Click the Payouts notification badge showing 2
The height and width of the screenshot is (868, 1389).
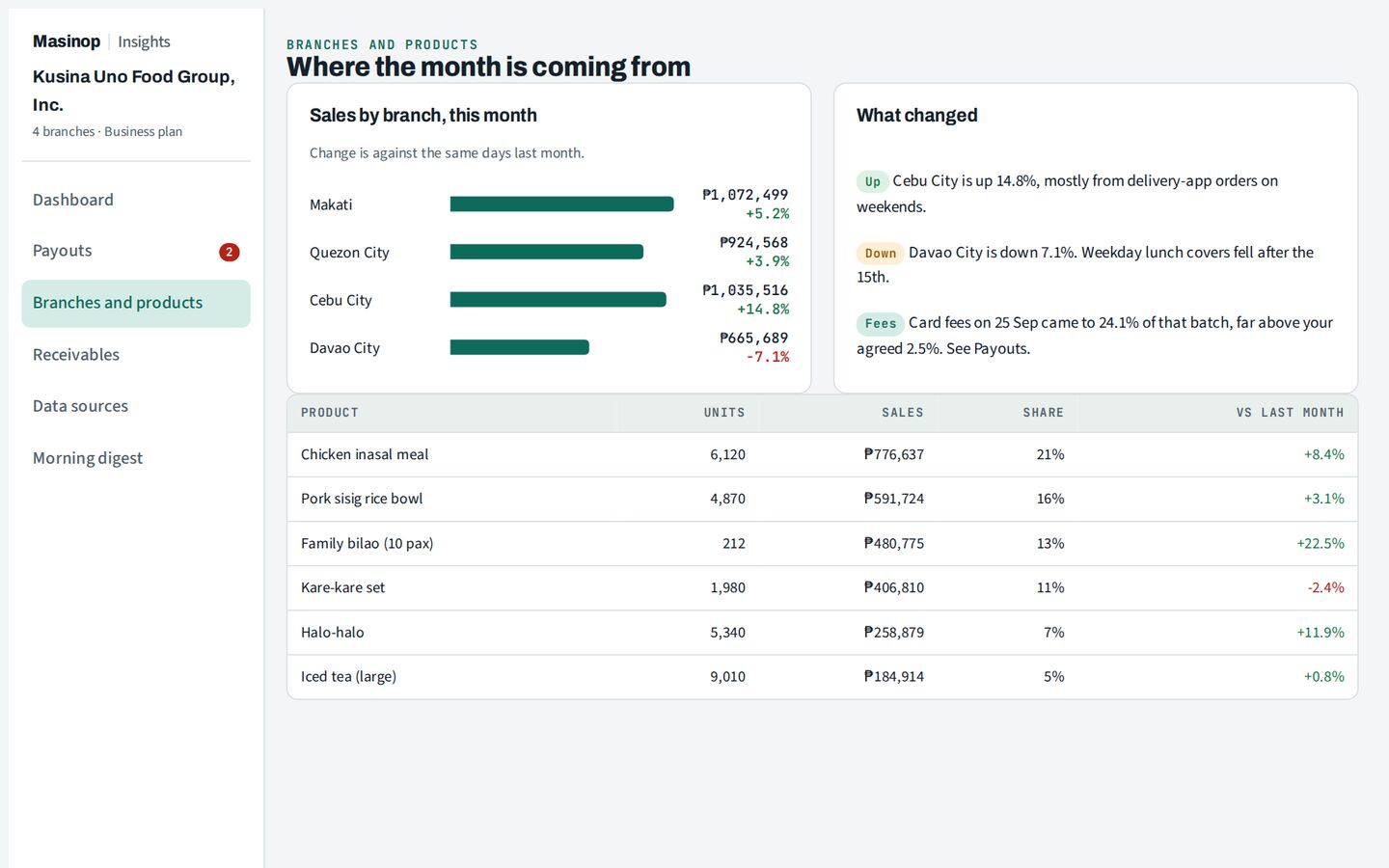pos(229,252)
